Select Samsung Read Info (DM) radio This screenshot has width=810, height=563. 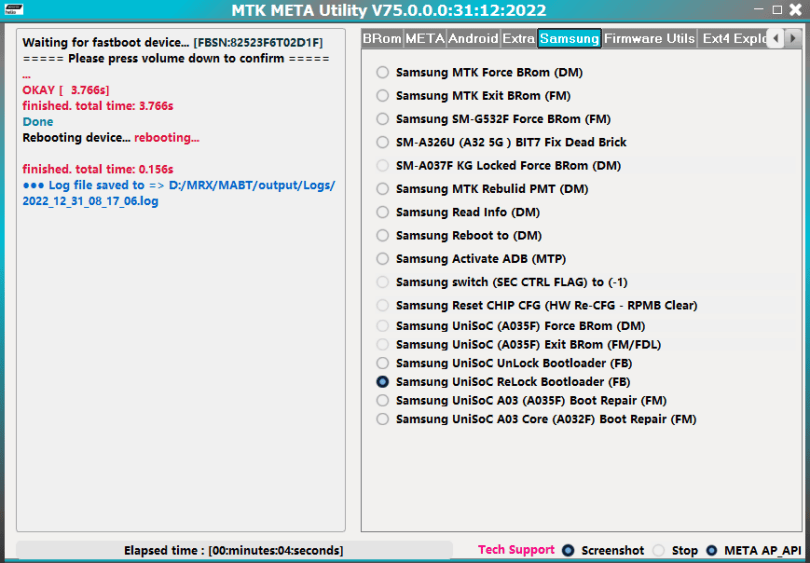383,212
